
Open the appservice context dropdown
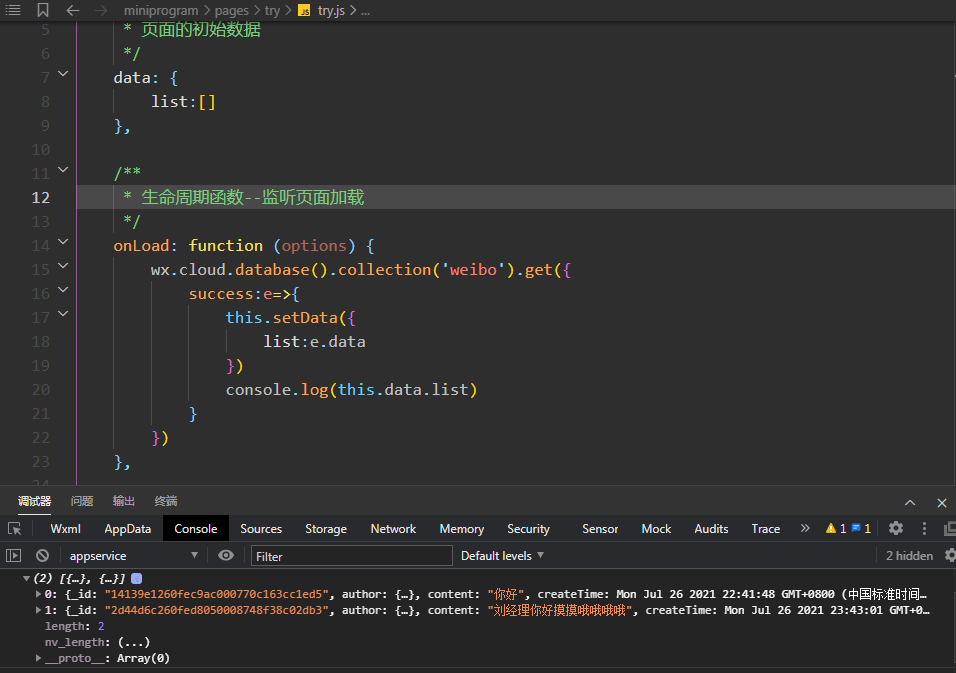pos(133,555)
